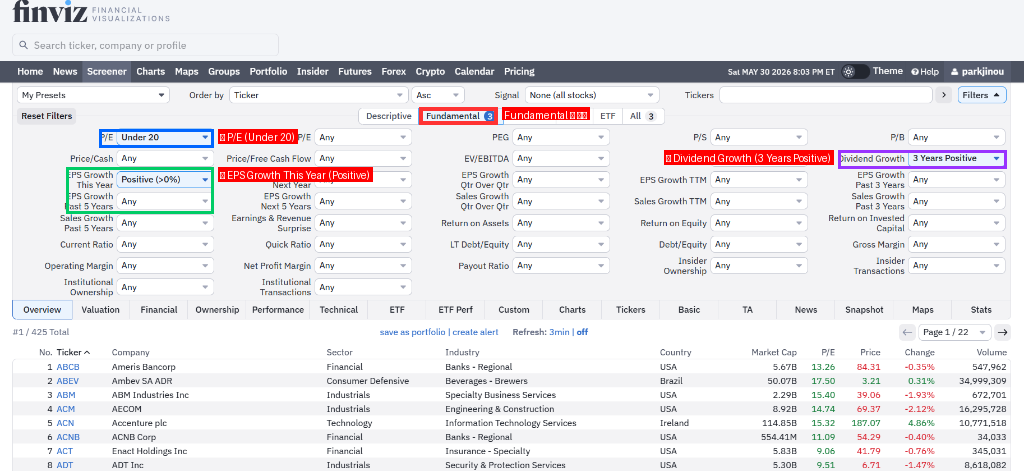Open the Charts nav item
1024x471 pixels.
coord(150,72)
